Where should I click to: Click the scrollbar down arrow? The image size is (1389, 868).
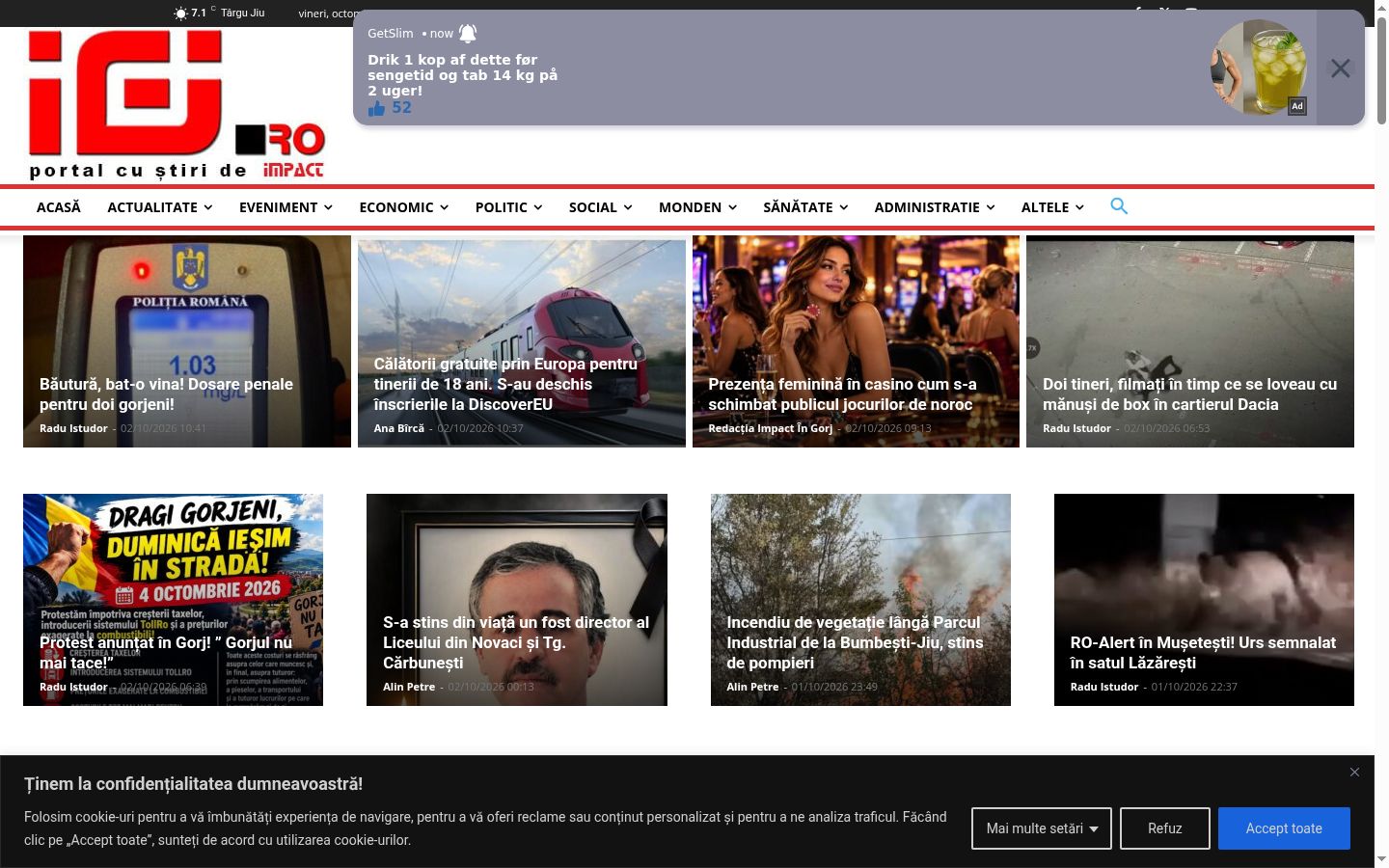[x=1381, y=858]
